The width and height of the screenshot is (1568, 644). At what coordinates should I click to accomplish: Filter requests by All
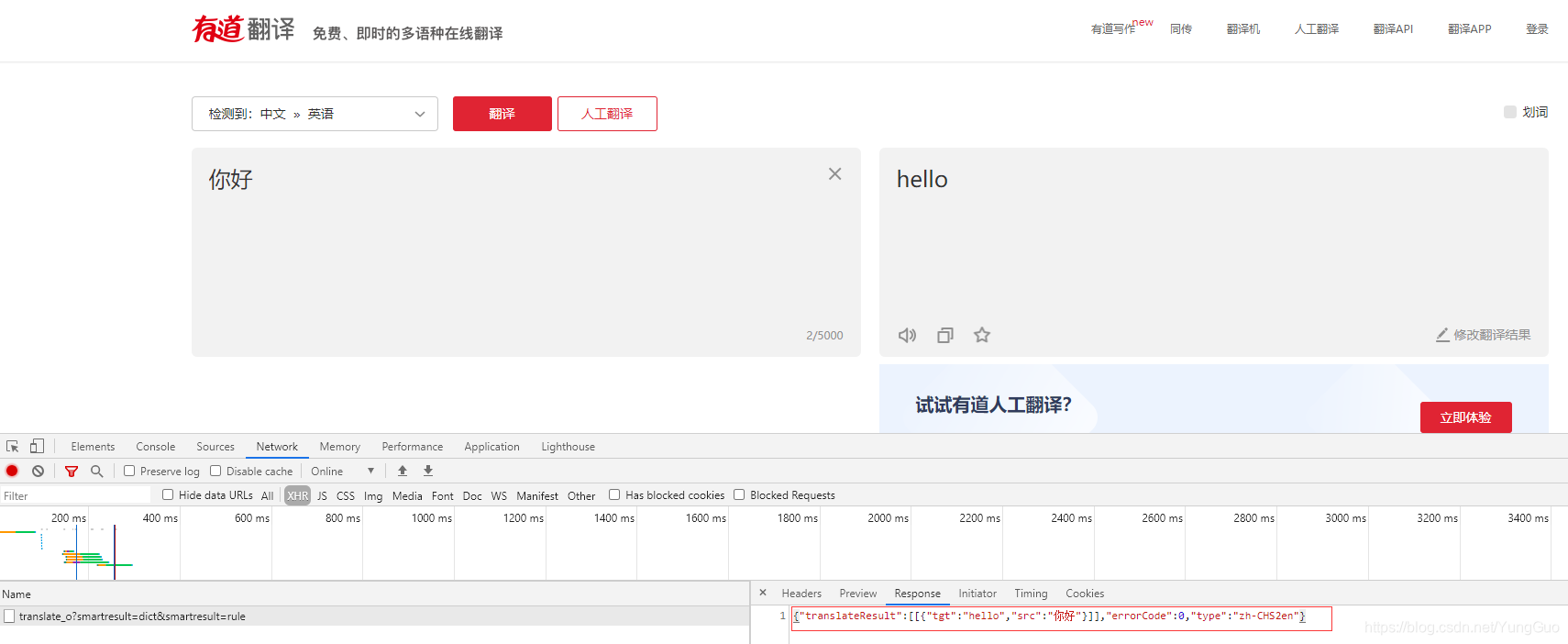tap(268, 495)
